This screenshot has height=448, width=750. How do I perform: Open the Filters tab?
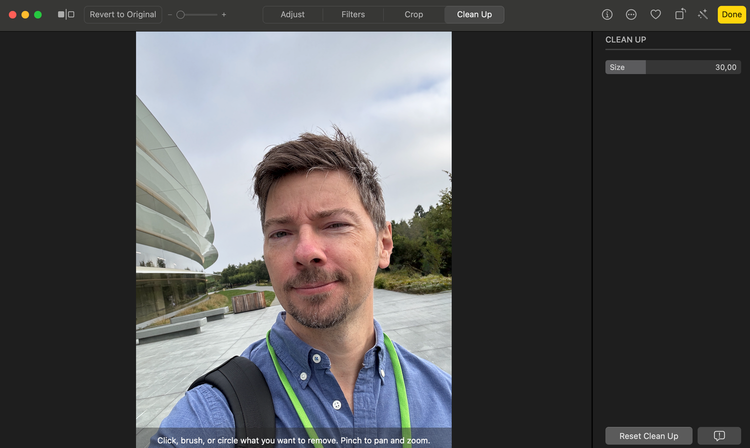353,15
